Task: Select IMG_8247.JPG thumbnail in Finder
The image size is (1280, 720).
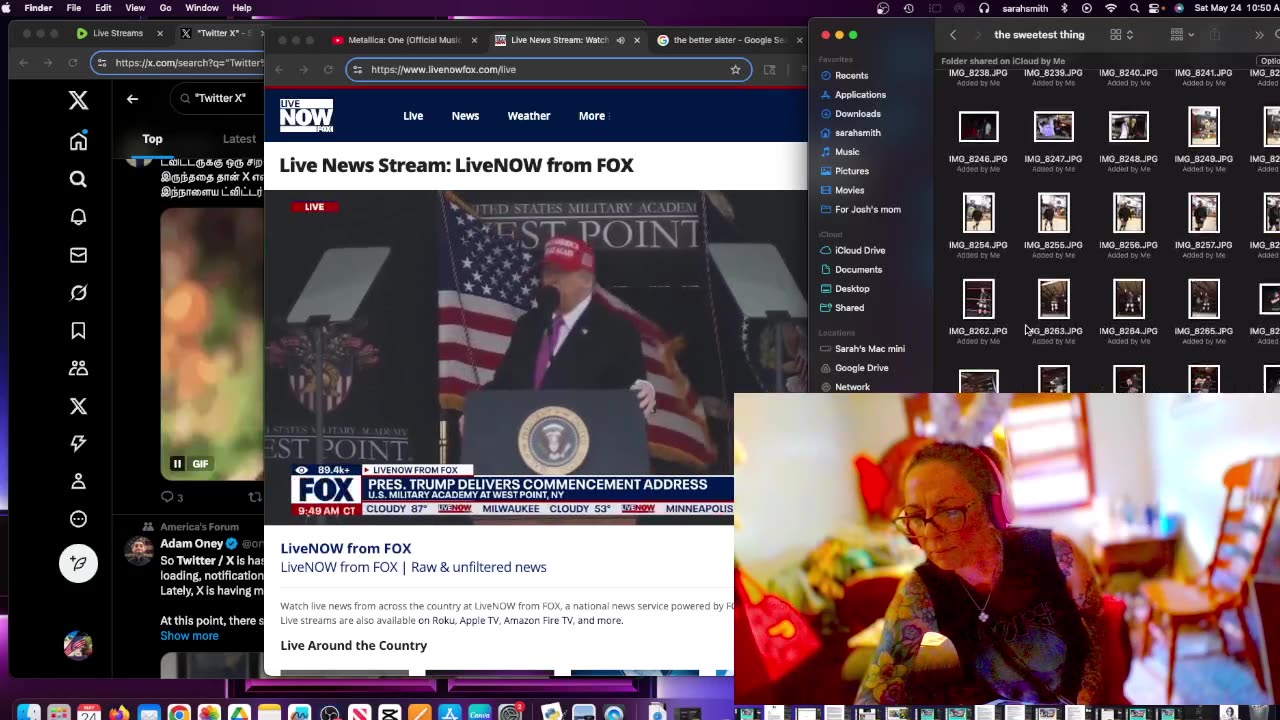Action: [x=1053, y=127]
